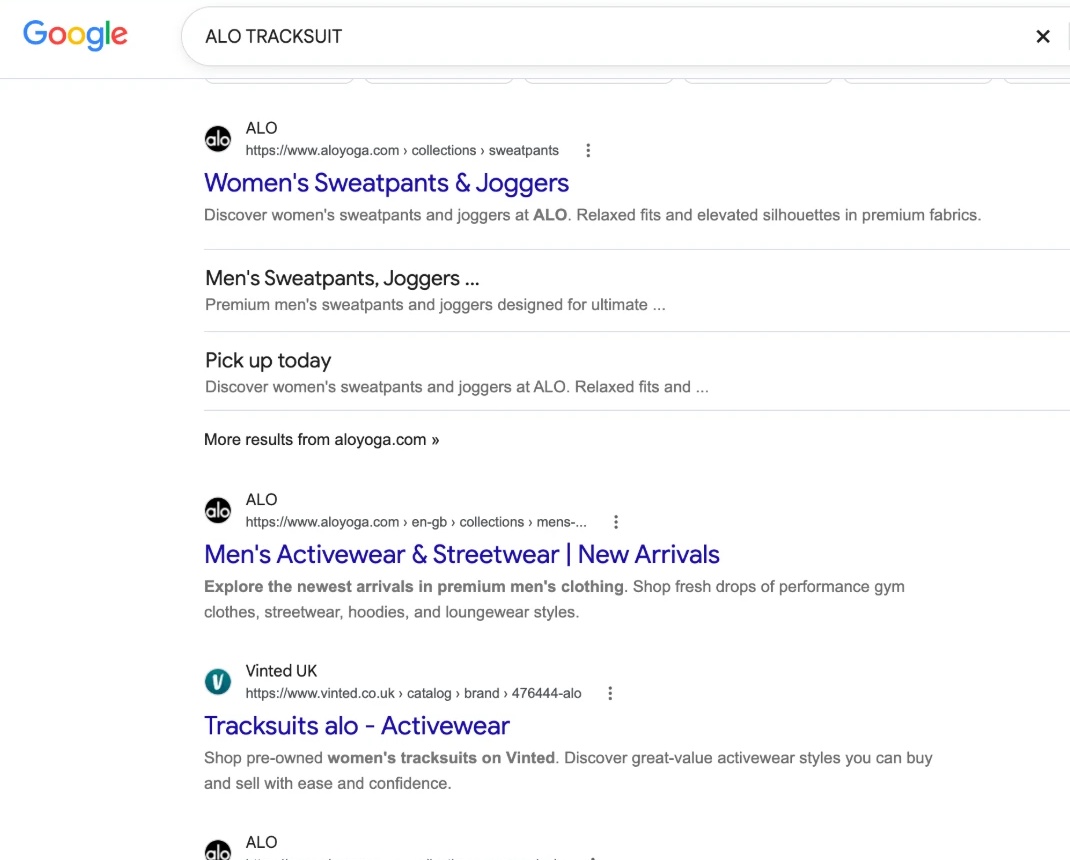The image size is (1070, 860).
Task: Open Pick up today sitelink
Action: pos(268,360)
